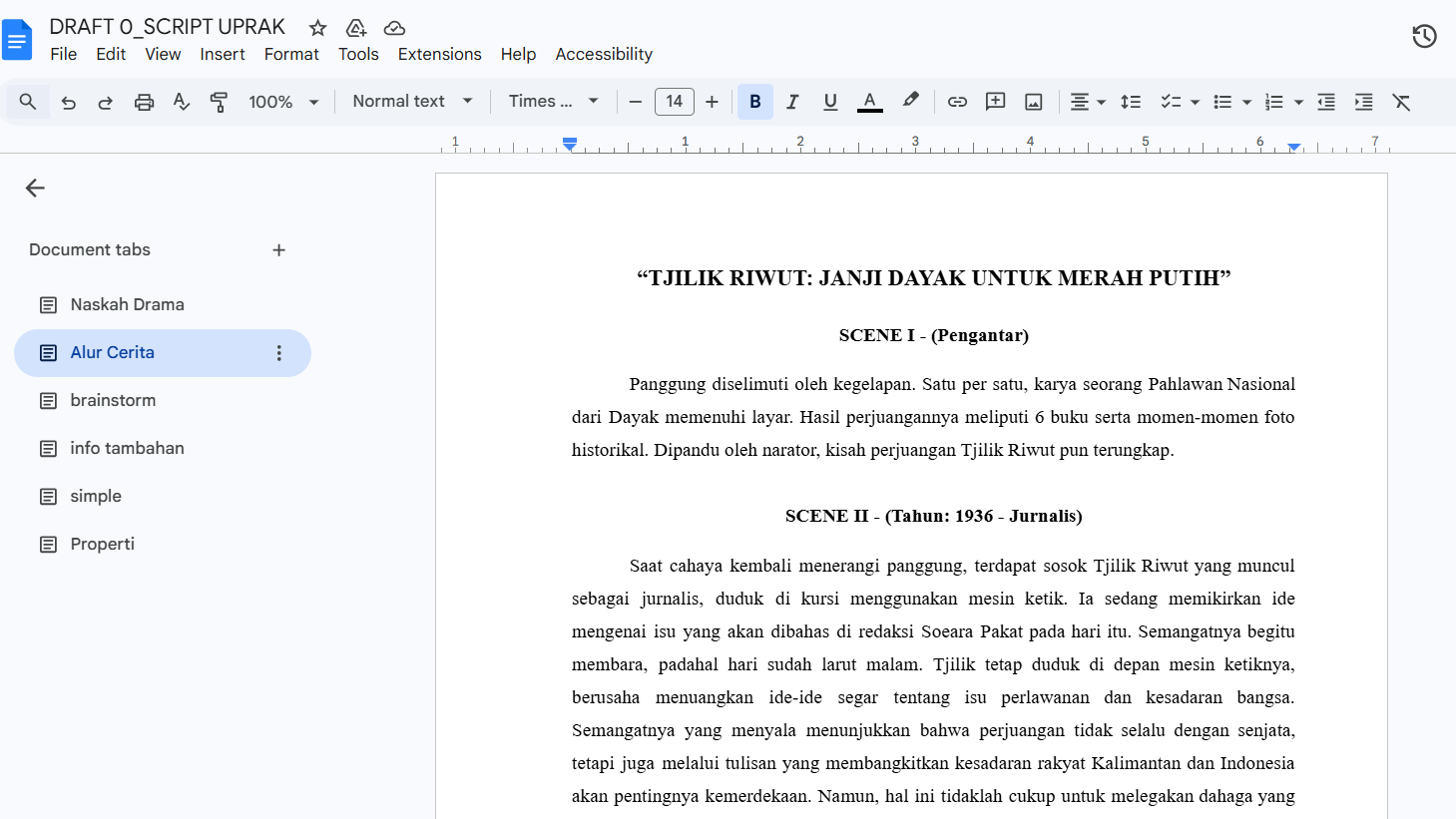The height and width of the screenshot is (819, 1456).
Task: Click the print icon in toolbar
Action: [x=144, y=102]
